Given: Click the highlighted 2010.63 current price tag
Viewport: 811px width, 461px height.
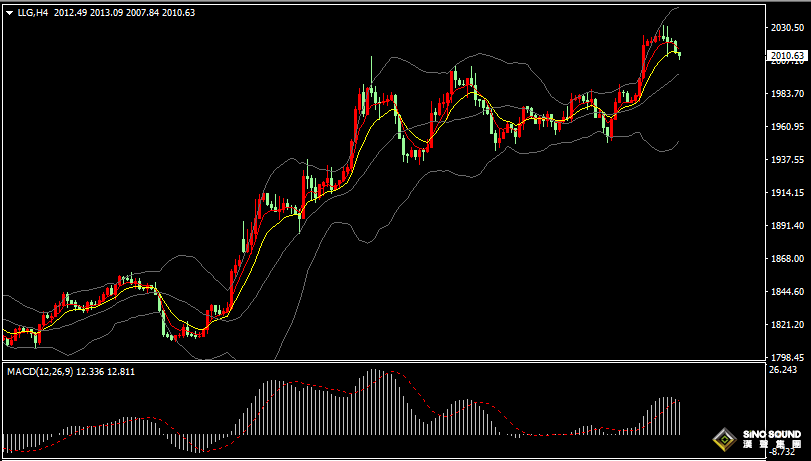Looking at the screenshot, I should click(789, 56).
